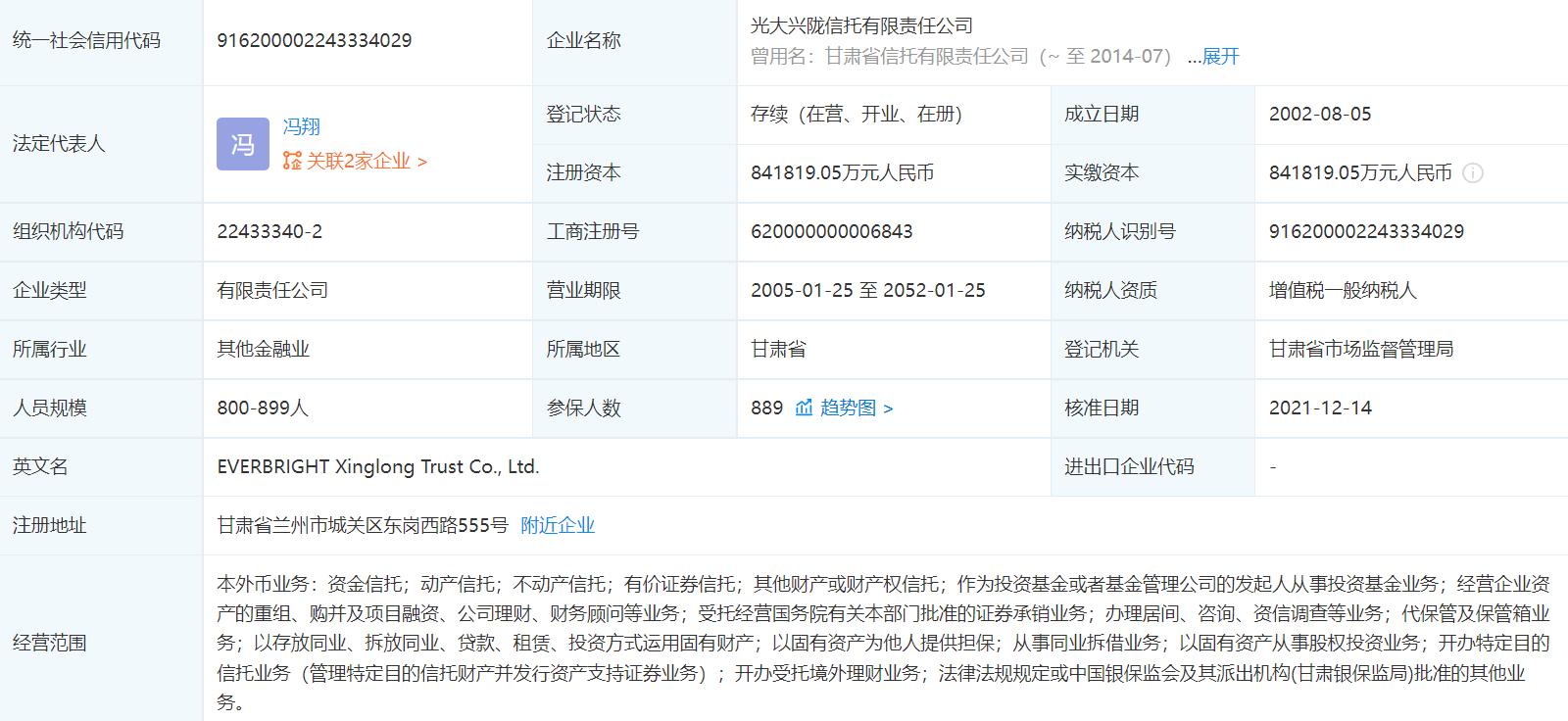Click the related-enterprises network icon
The width and height of the screenshot is (1568, 721).
[292, 161]
